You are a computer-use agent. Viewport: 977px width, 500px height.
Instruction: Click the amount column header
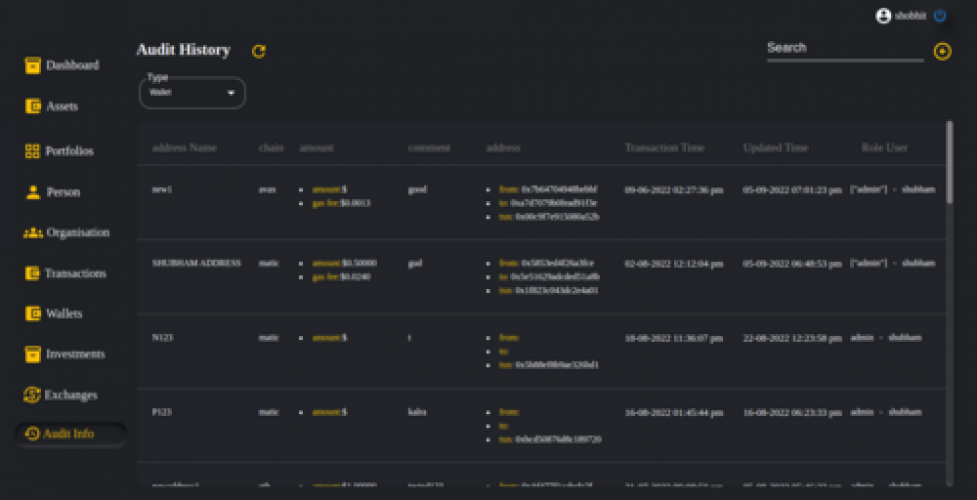pyautogui.click(x=317, y=148)
